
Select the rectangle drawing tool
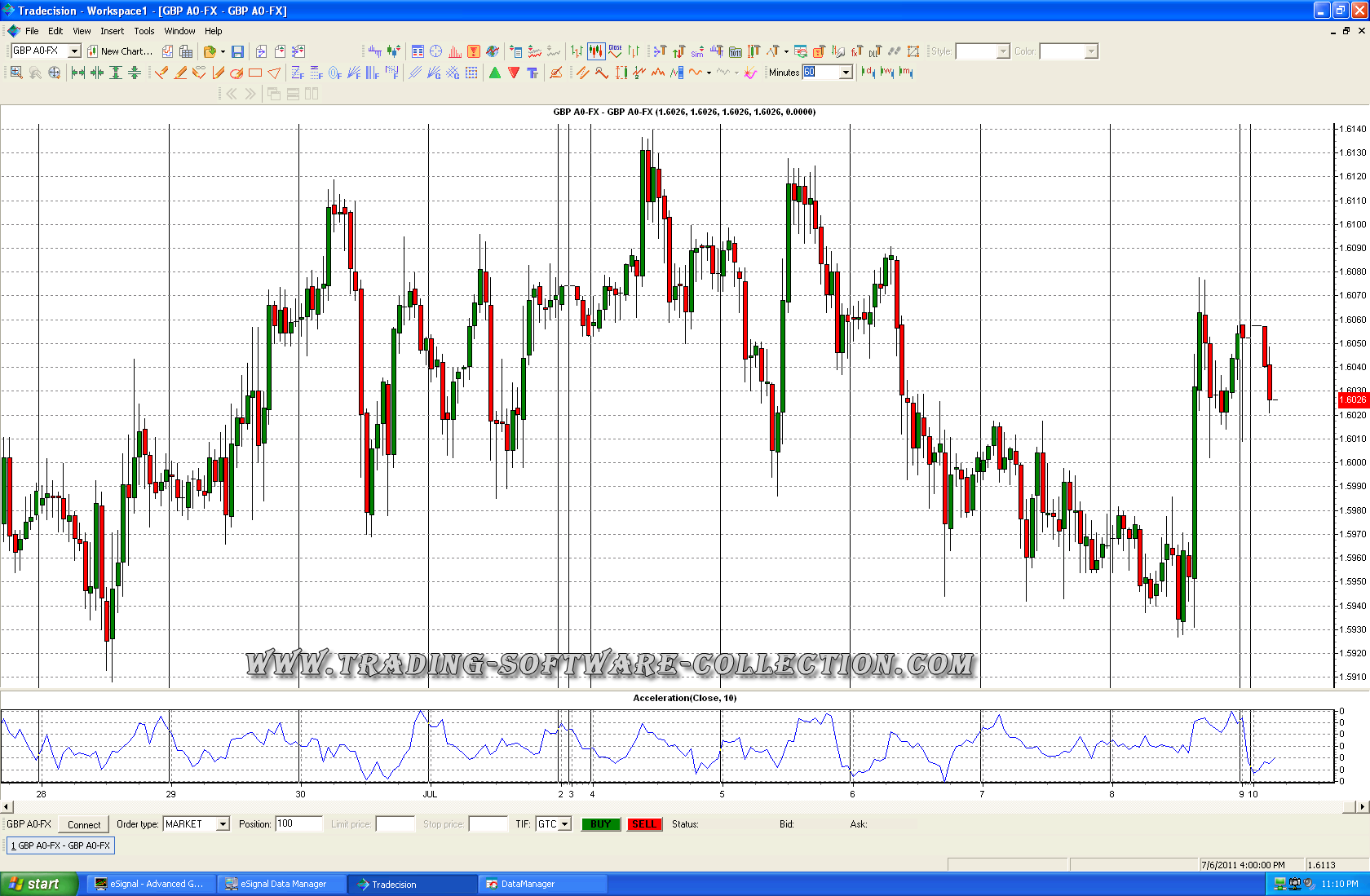coord(255,73)
